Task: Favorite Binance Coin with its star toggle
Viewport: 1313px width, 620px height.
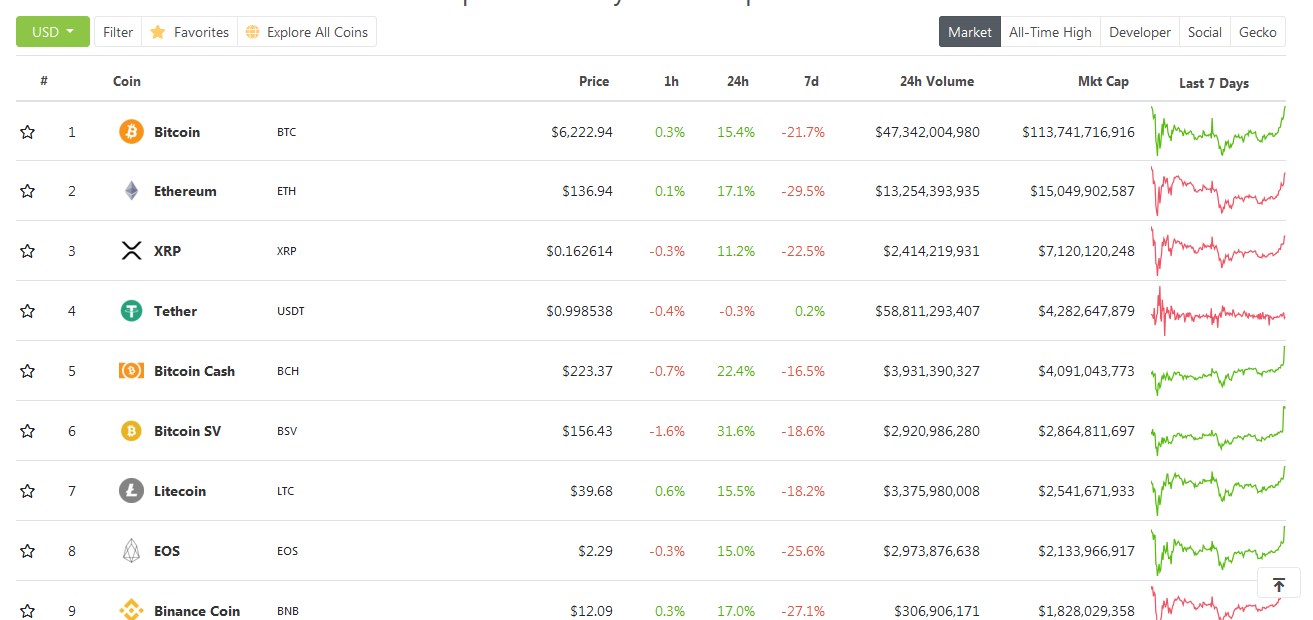Action: (x=28, y=610)
